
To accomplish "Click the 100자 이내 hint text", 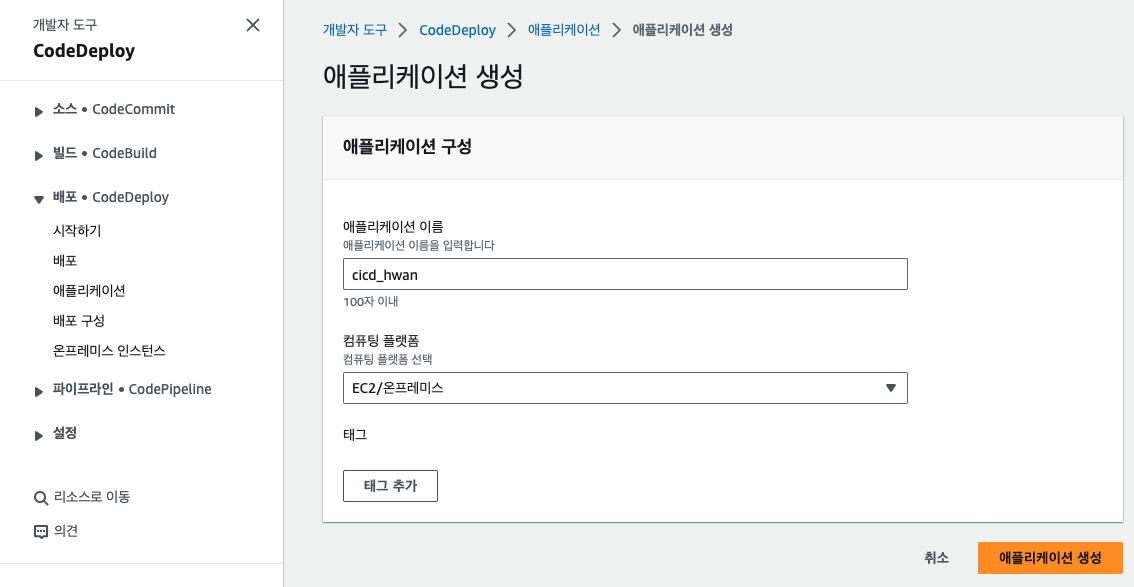I will pos(371,301).
